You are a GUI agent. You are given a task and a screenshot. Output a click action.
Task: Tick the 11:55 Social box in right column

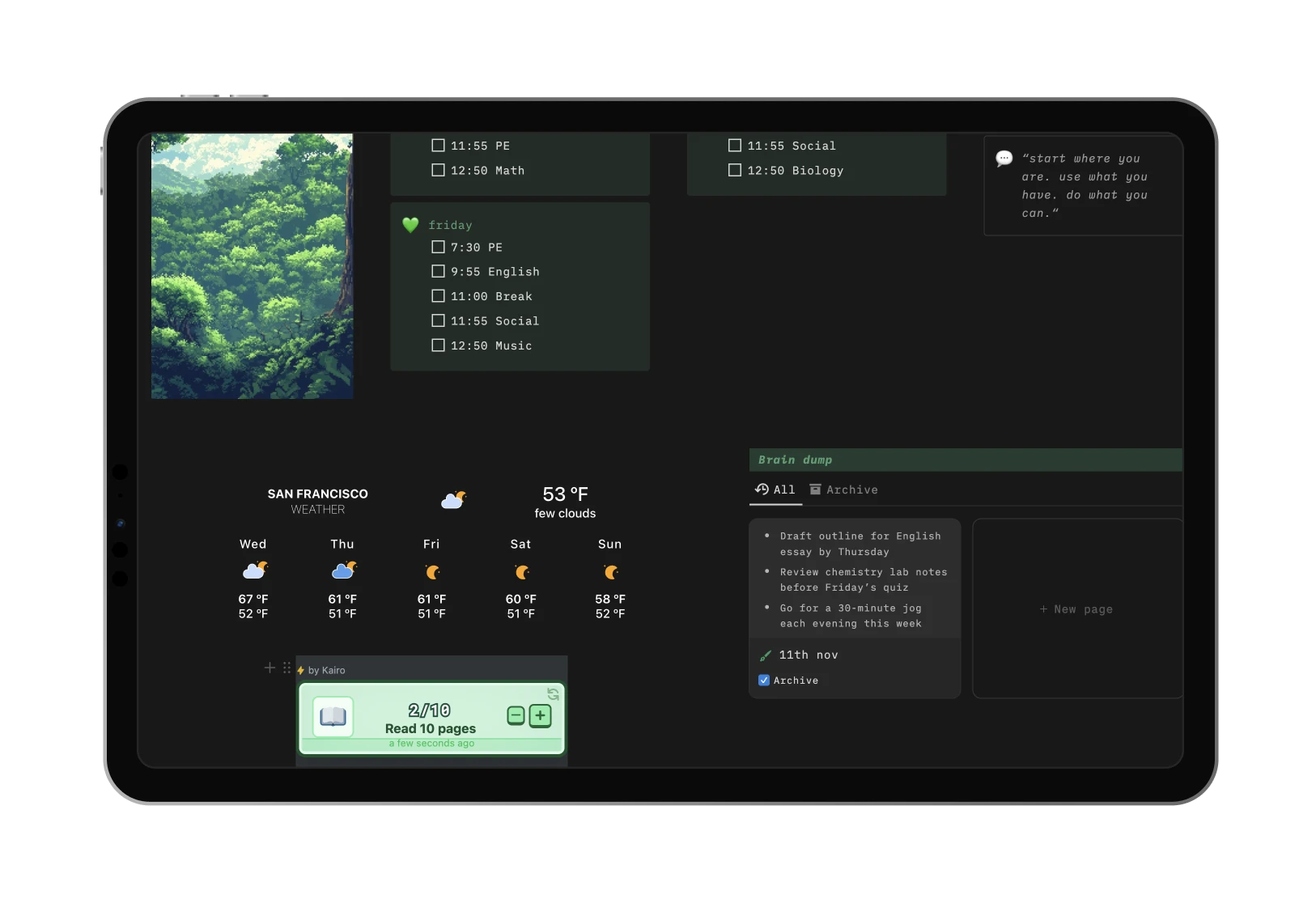[735, 146]
